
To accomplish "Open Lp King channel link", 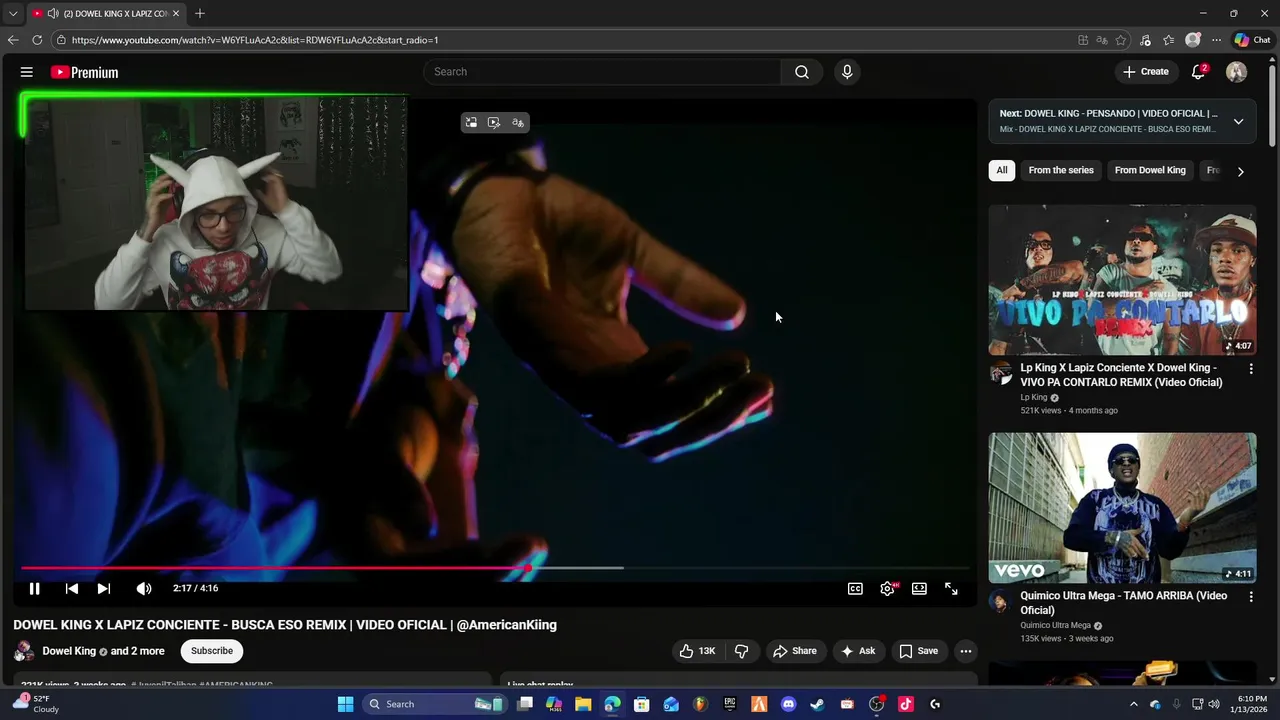I will (1033, 397).
